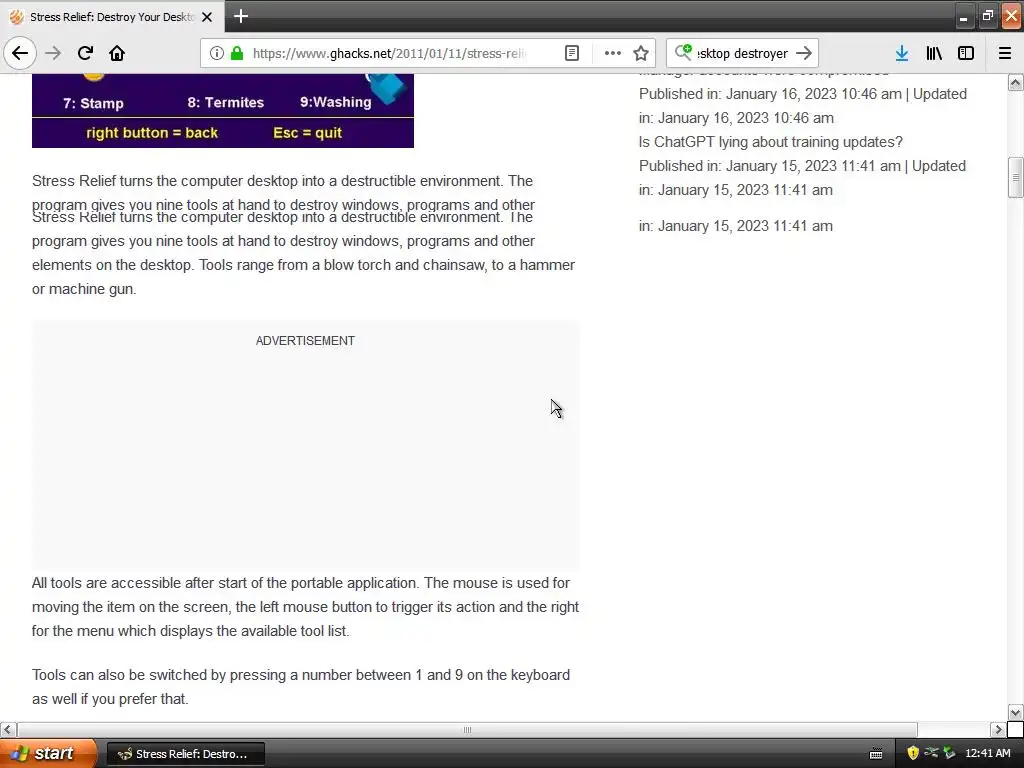Click the horizontal scrollbar thumb

coord(467,729)
